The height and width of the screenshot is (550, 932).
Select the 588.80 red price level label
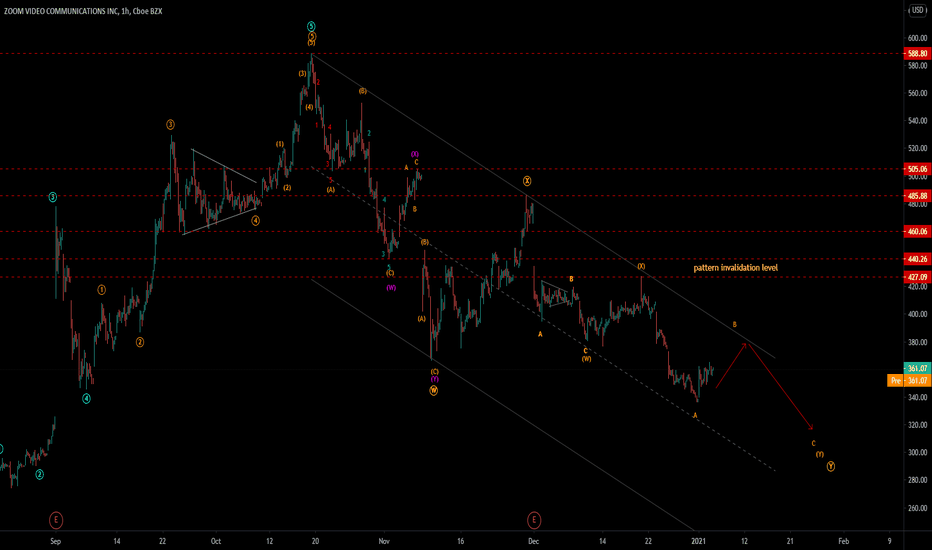tap(917, 54)
